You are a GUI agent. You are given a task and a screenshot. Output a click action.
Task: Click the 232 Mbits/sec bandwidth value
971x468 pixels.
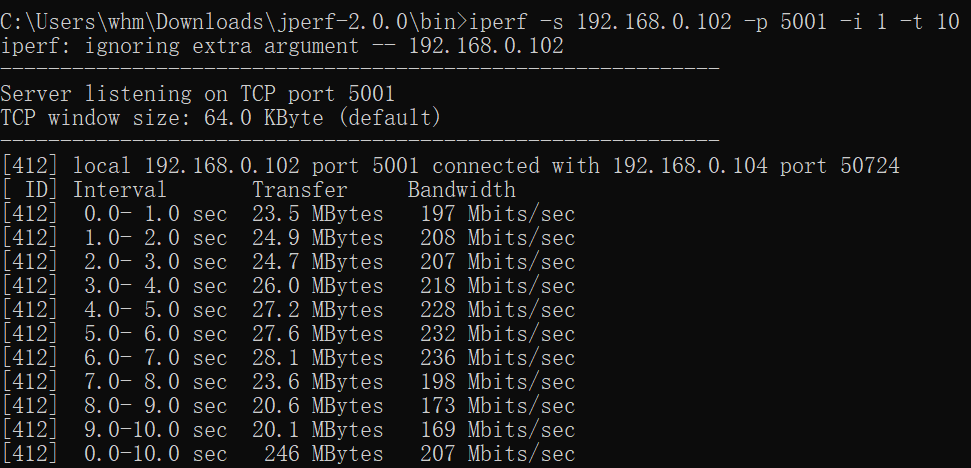(x=498, y=334)
